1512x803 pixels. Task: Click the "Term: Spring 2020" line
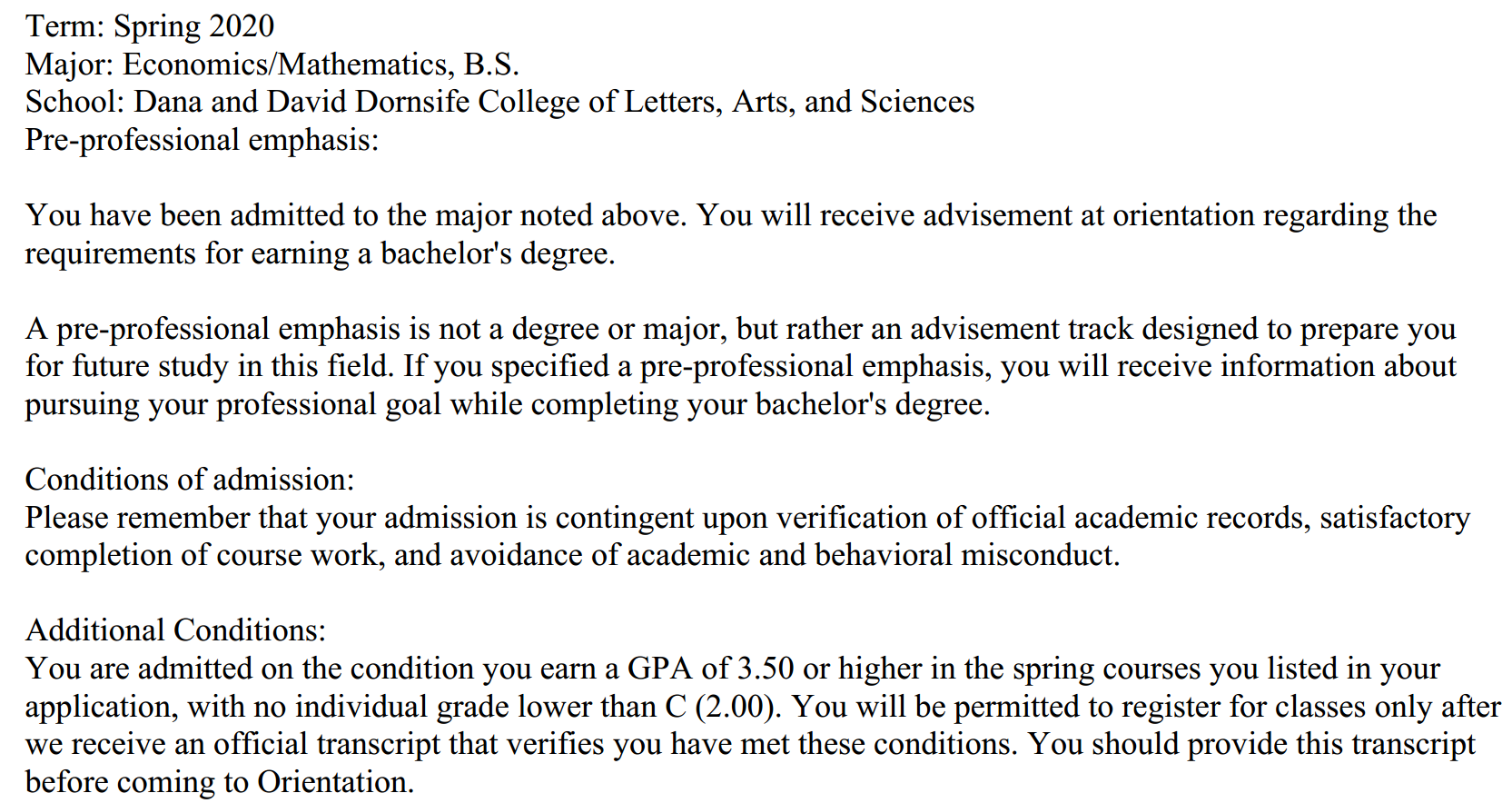click(x=150, y=26)
